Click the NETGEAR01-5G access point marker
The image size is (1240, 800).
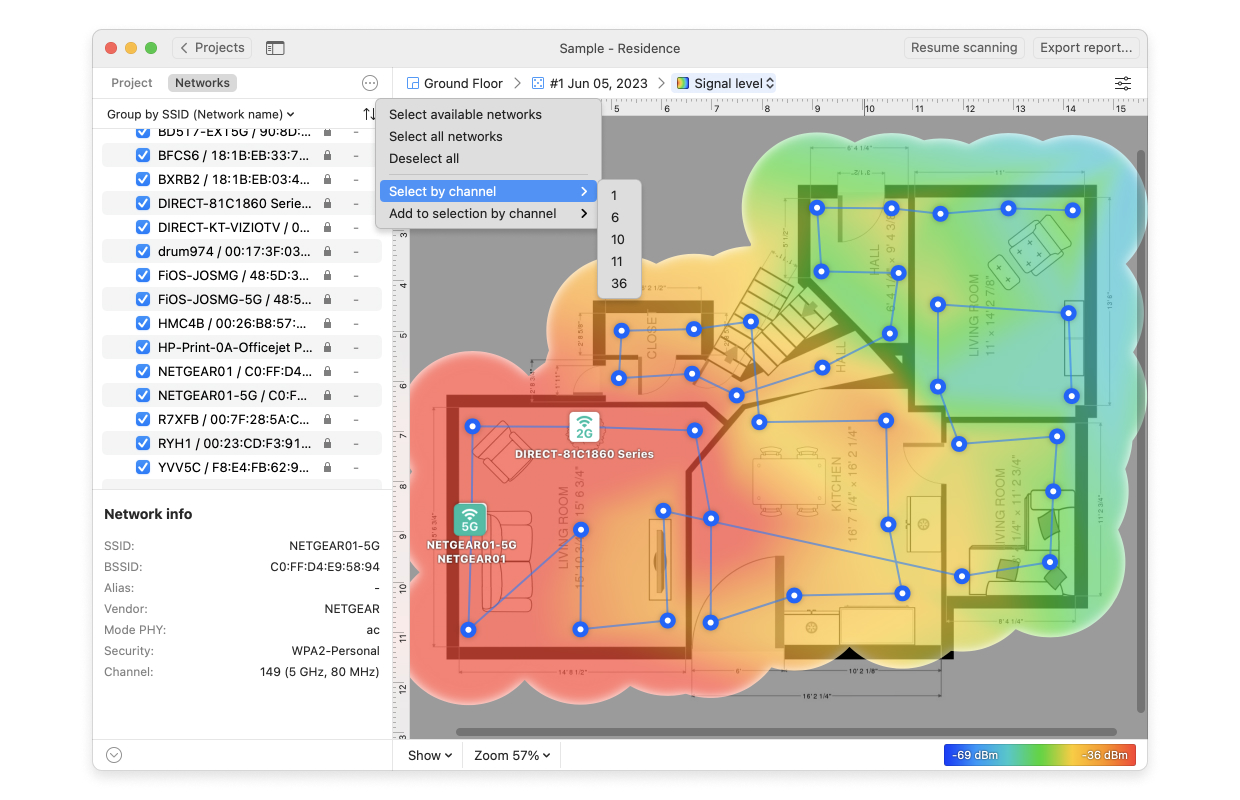click(470, 519)
